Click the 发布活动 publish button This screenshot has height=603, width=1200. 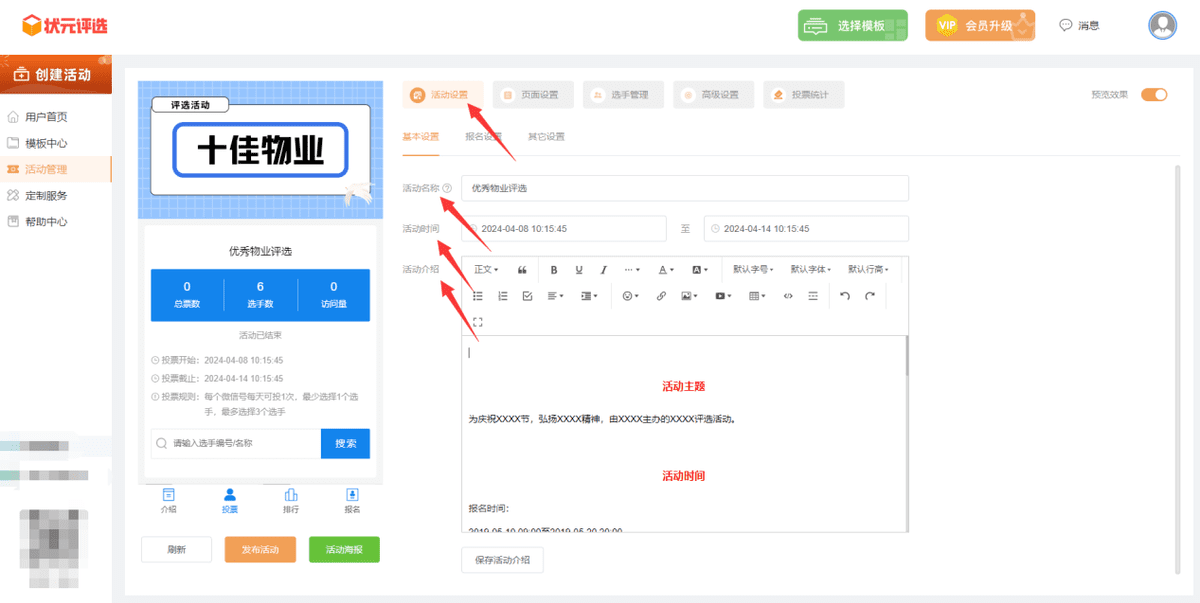[260, 549]
